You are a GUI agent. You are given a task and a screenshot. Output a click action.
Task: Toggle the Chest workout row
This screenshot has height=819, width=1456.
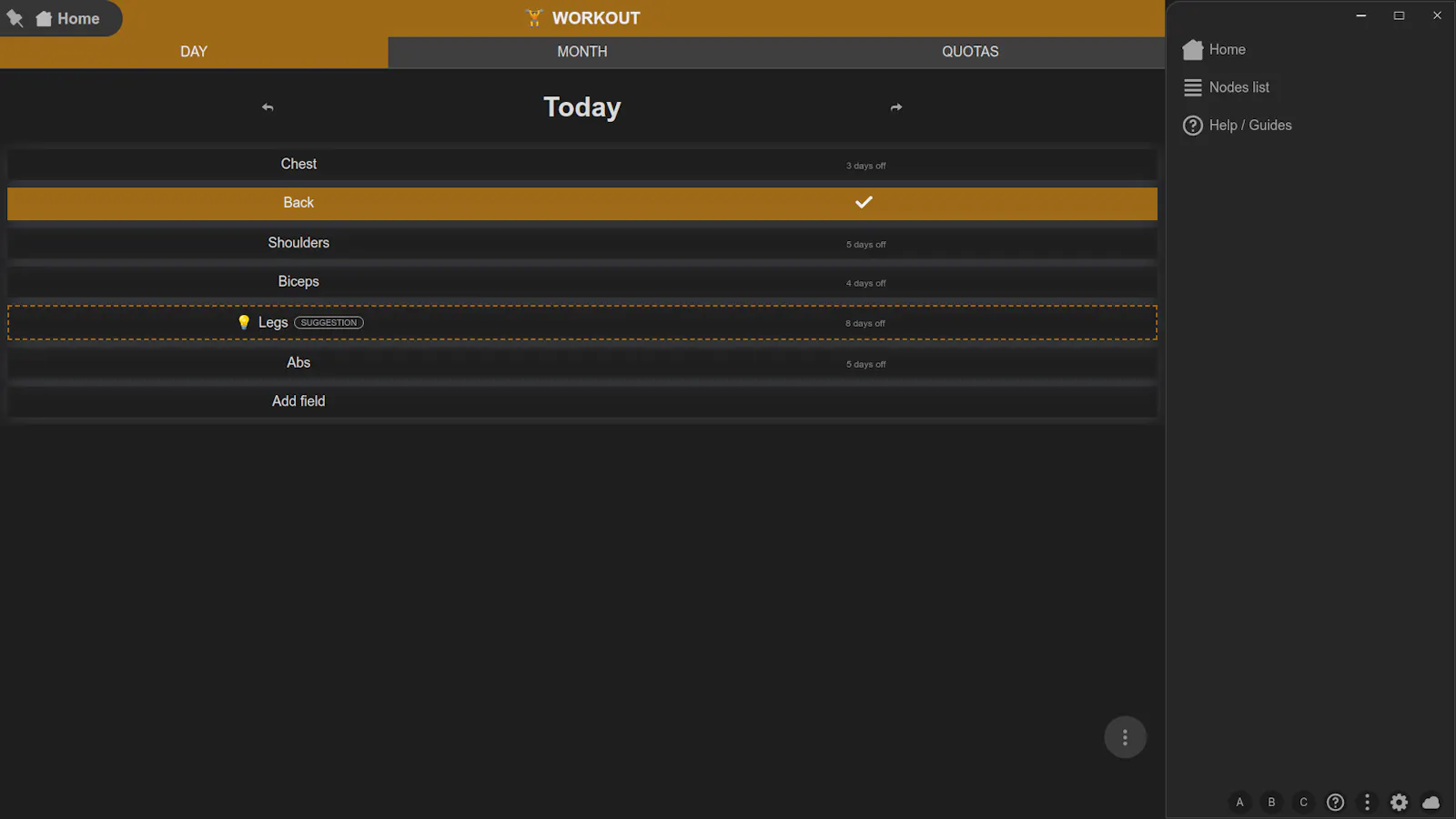[x=582, y=165]
